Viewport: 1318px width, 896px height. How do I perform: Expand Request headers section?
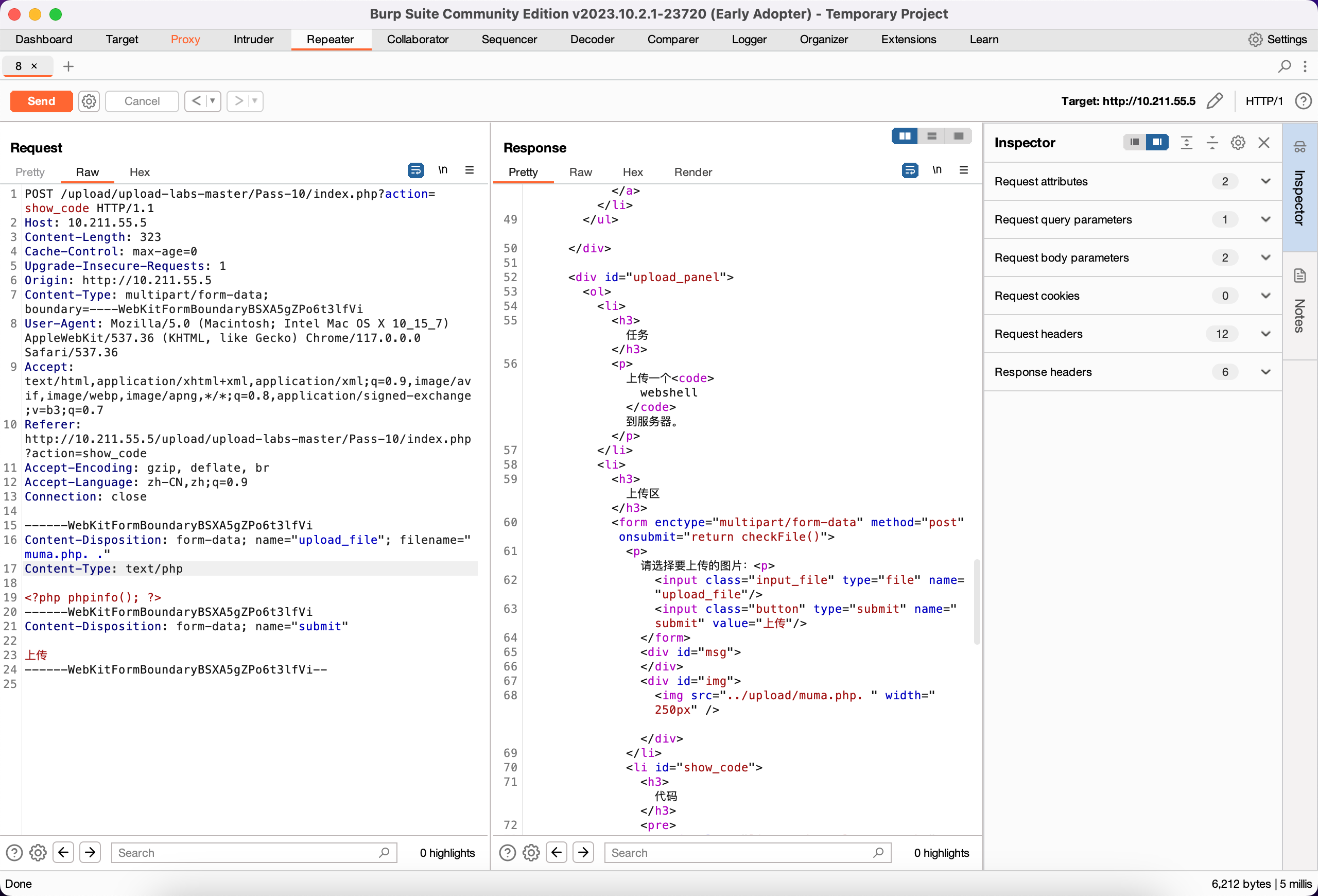click(1133, 334)
